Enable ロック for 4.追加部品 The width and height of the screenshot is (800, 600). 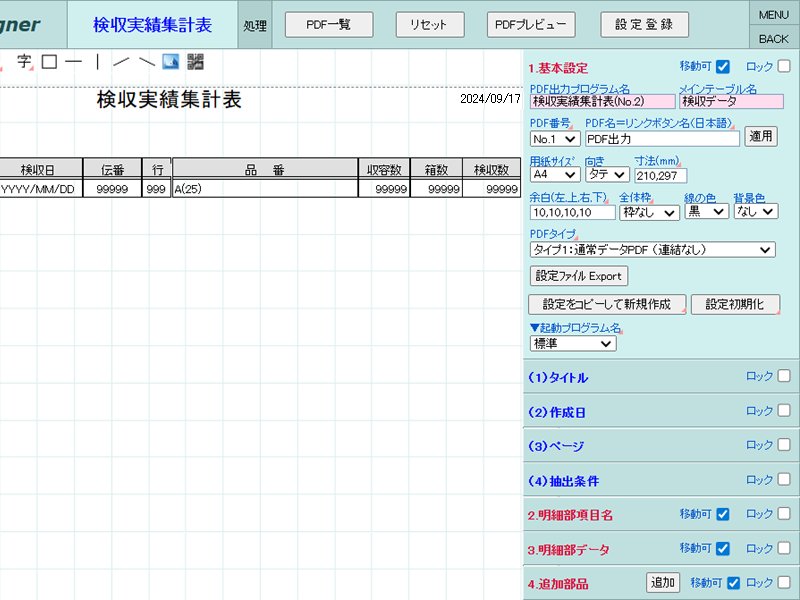click(784, 582)
